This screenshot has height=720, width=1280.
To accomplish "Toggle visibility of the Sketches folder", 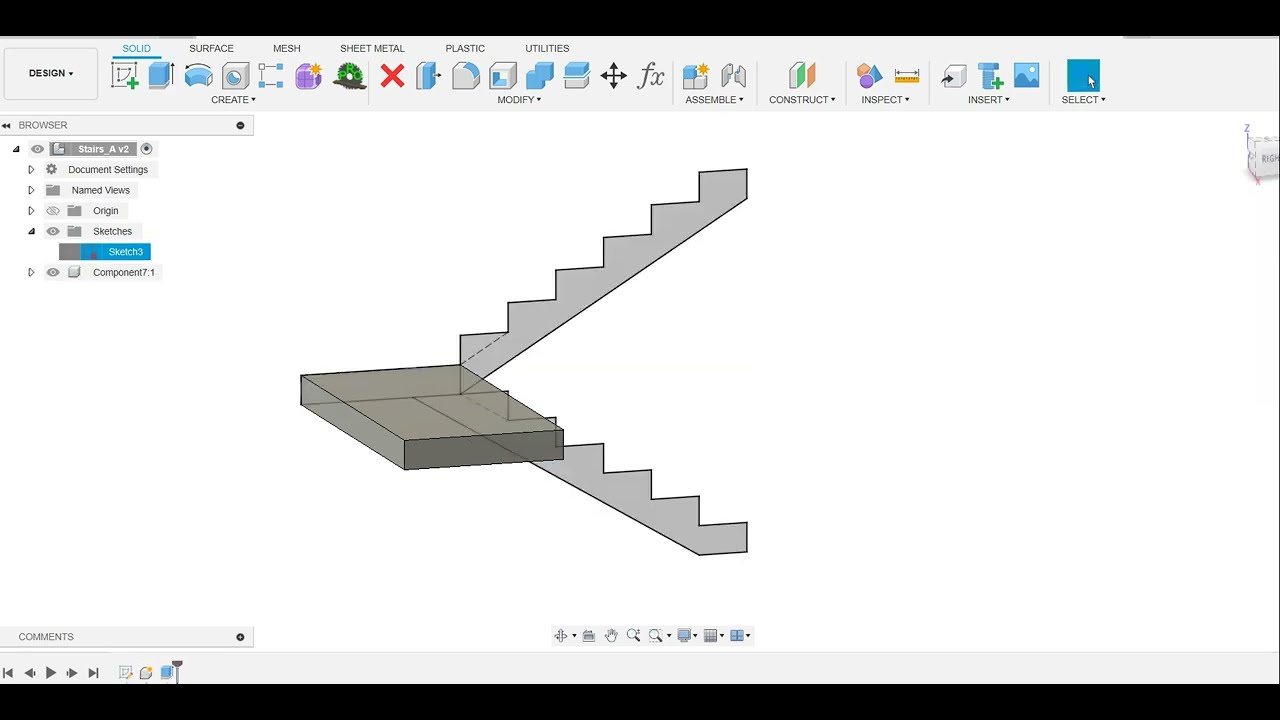I will (x=53, y=231).
